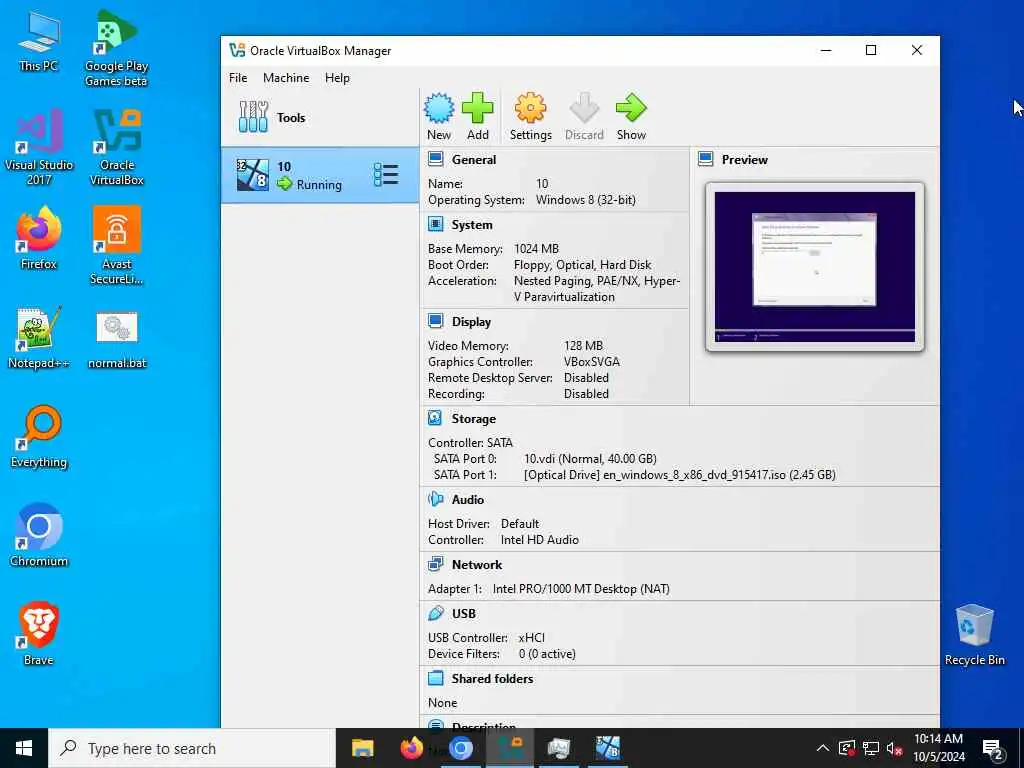Click the VM preview thumbnail
Image resolution: width=1024 pixels, height=768 pixels.
(x=814, y=266)
